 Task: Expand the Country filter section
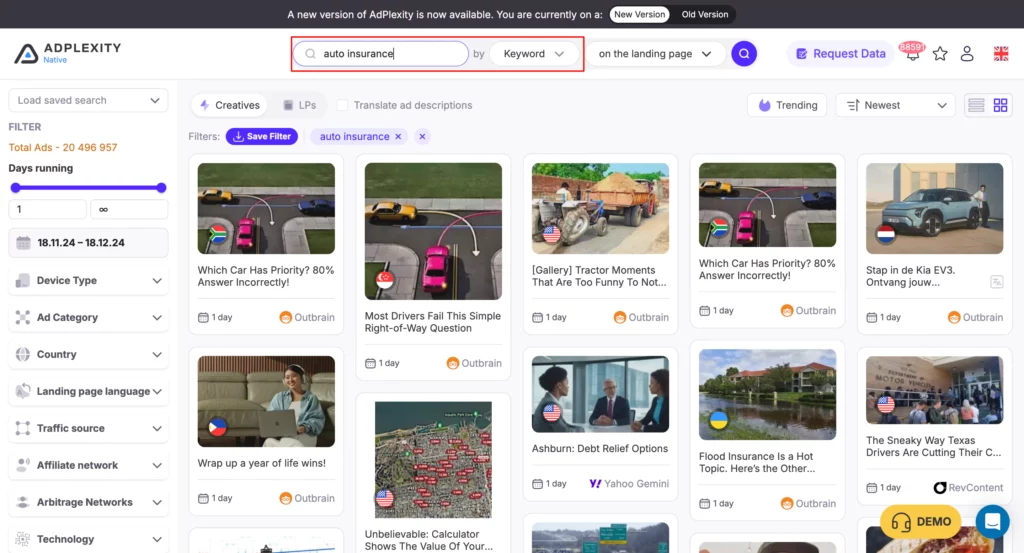point(87,354)
